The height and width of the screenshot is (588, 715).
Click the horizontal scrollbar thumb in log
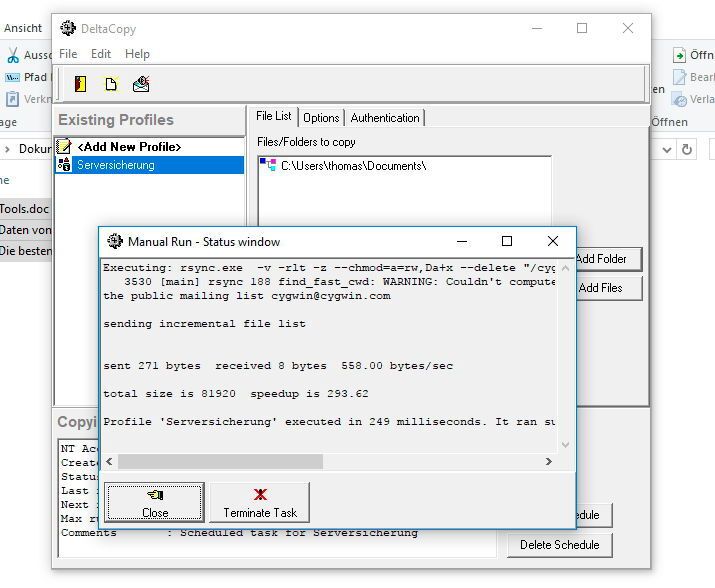click(220, 462)
